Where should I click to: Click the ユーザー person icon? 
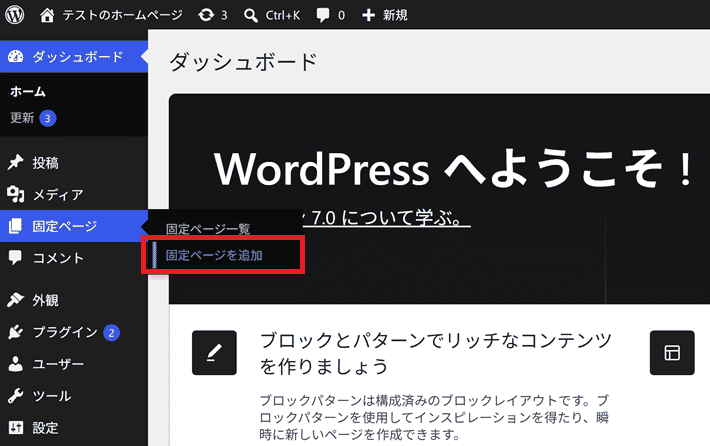click(15, 364)
